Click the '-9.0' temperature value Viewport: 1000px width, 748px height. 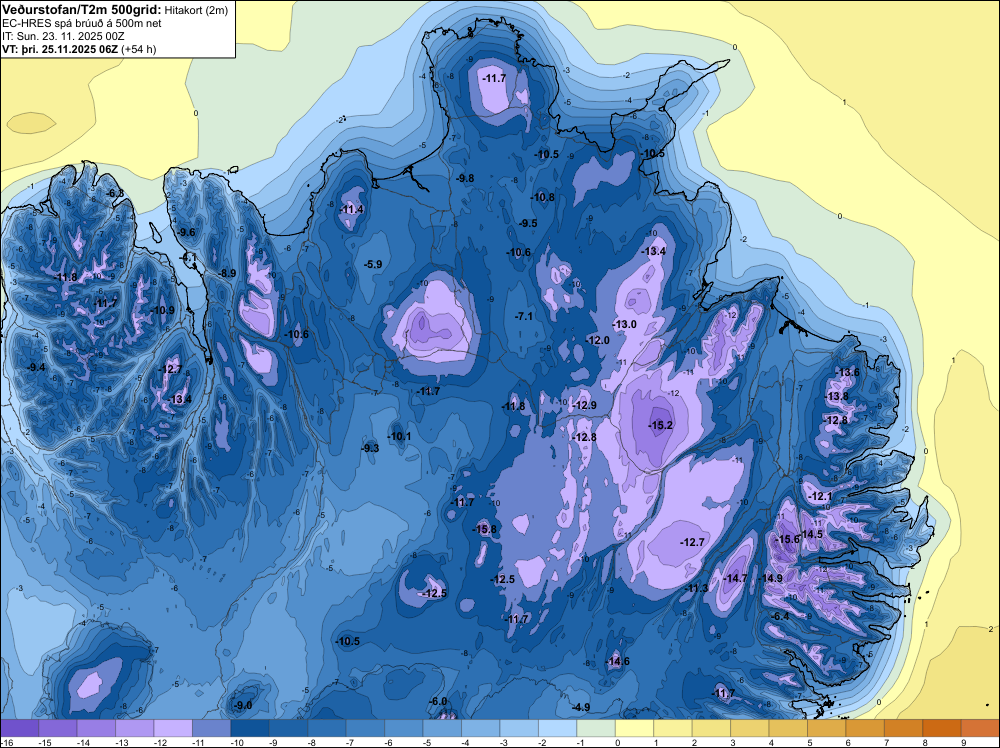(243, 706)
